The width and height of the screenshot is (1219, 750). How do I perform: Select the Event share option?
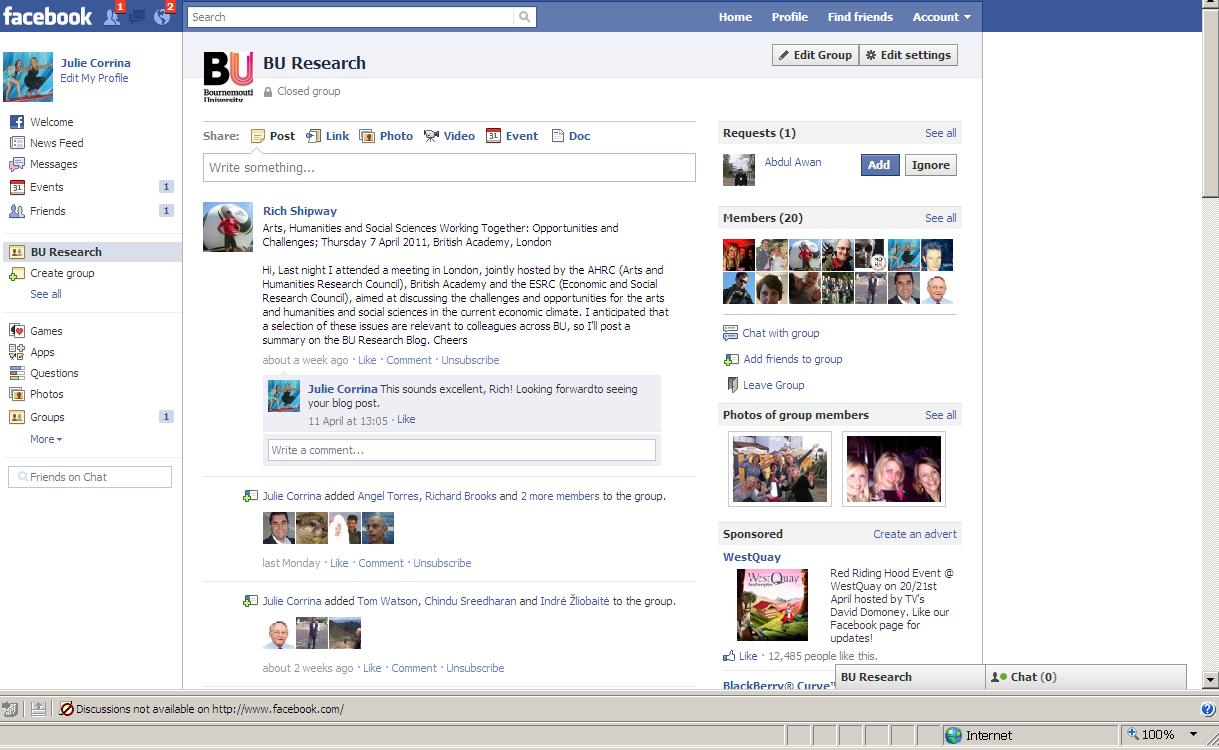(512, 136)
